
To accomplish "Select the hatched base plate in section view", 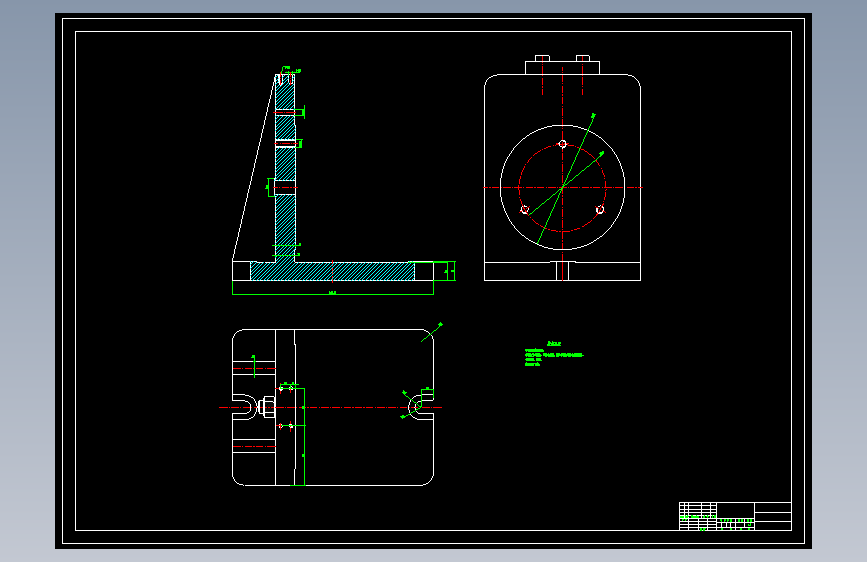I will [x=332, y=271].
